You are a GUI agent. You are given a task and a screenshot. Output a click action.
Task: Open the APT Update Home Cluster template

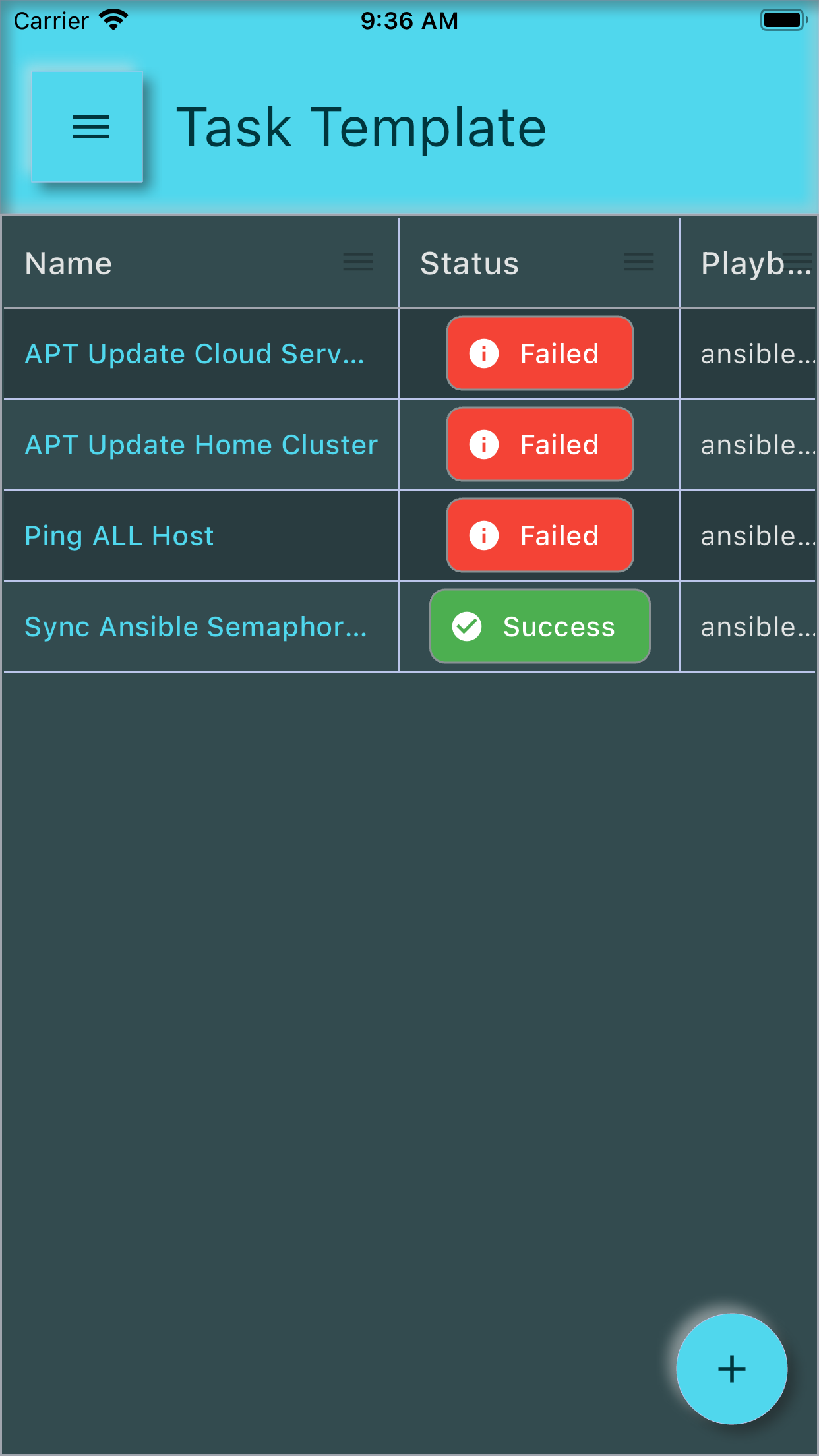[x=201, y=445]
